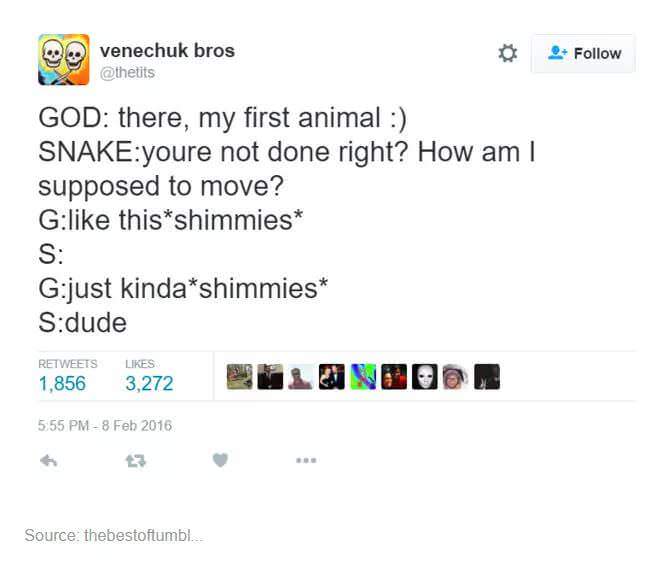Open the gear settings menu
The height and width of the screenshot is (562, 672).
[x=508, y=53]
